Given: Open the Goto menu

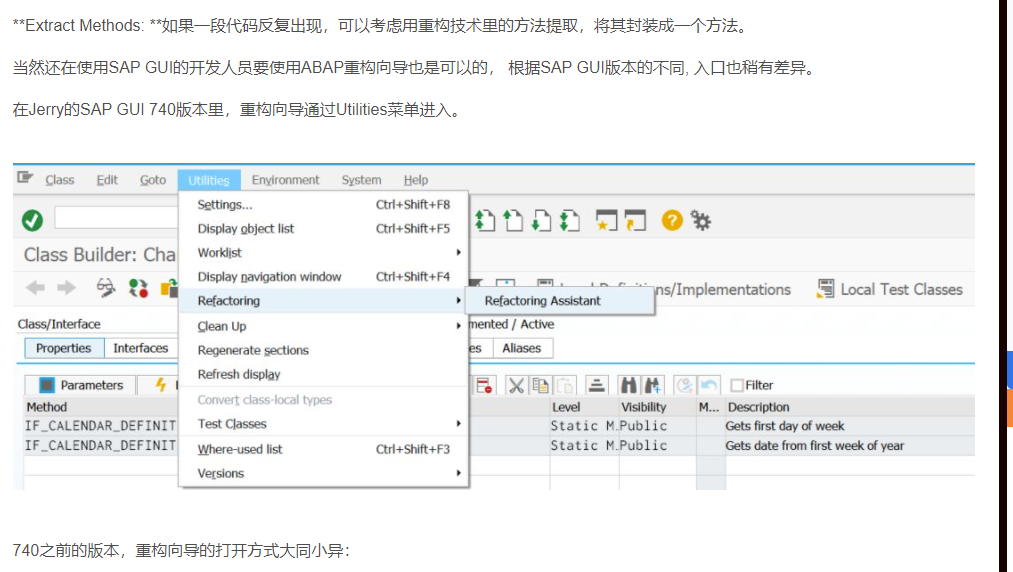Looking at the screenshot, I should [153, 180].
